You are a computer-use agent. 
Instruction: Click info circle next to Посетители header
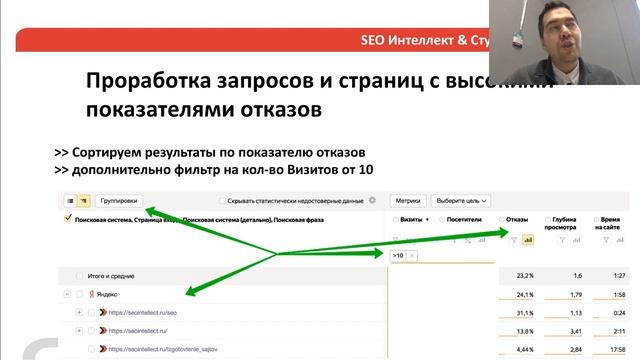442,220
